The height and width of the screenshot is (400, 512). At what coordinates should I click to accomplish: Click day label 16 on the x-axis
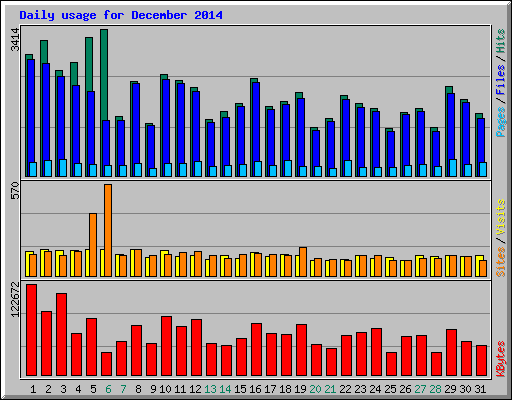pyautogui.click(x=255, y=389)
